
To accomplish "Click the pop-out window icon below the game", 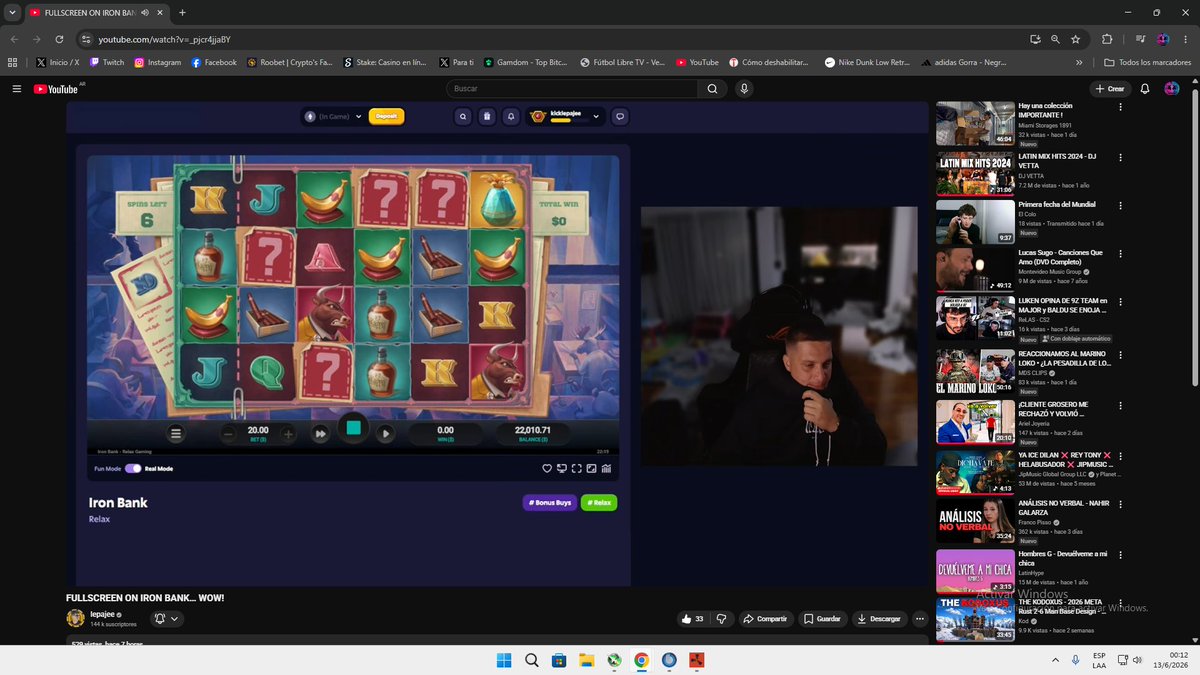I will [592, 468].
